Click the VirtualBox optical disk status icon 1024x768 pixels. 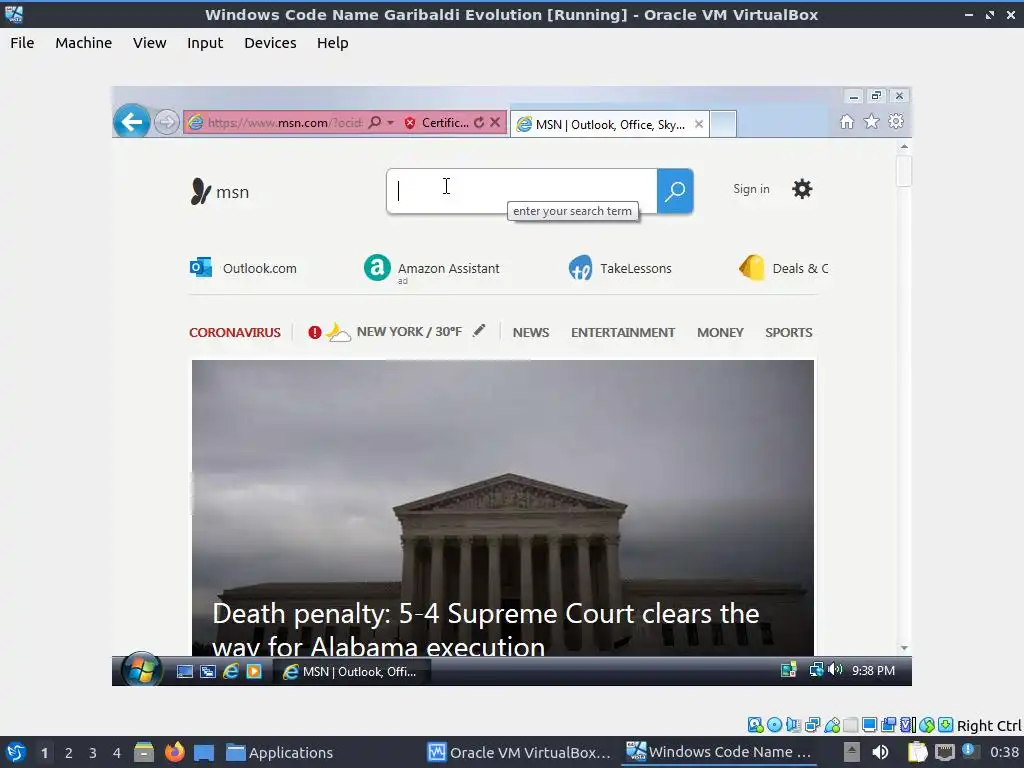775,725
